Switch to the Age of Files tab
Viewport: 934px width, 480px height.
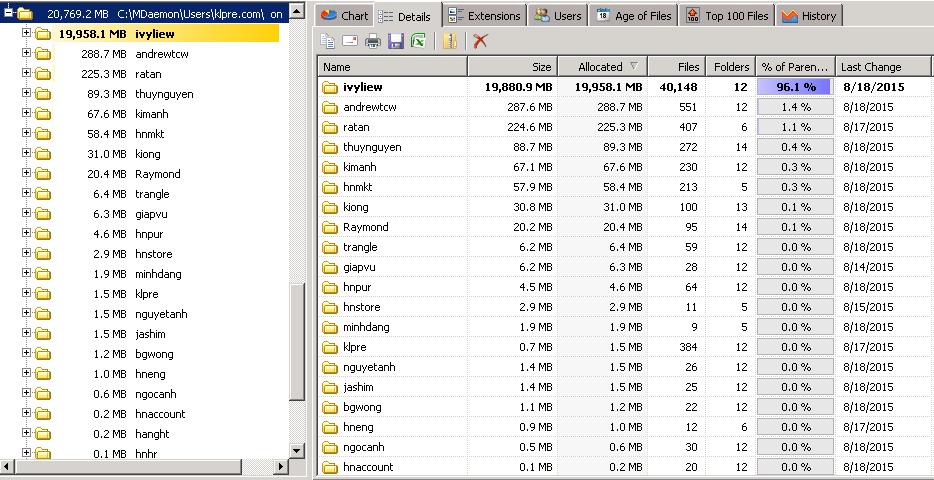click(x=634, y=15)
